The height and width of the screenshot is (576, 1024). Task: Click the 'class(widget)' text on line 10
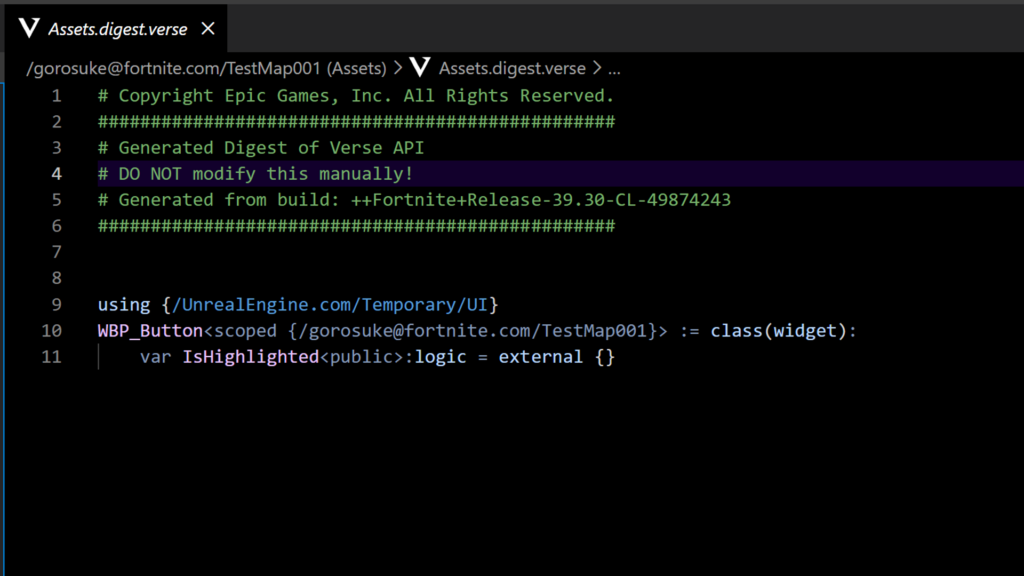coord(778,330)
